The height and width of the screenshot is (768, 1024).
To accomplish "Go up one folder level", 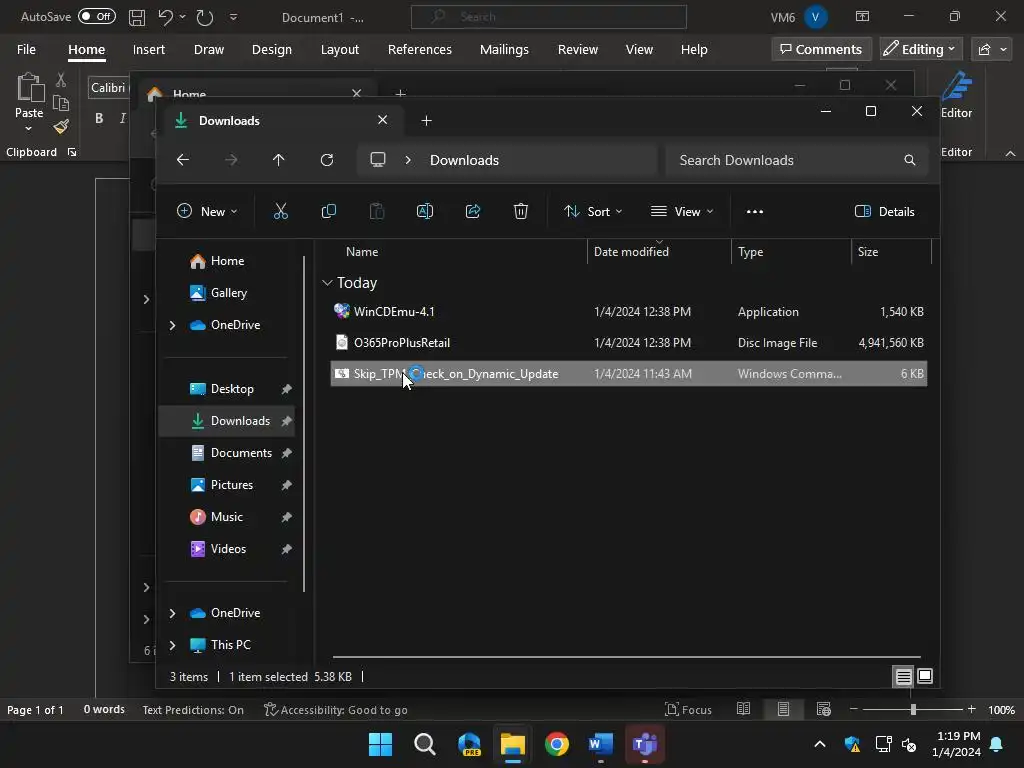I will [x=278, y=160].
